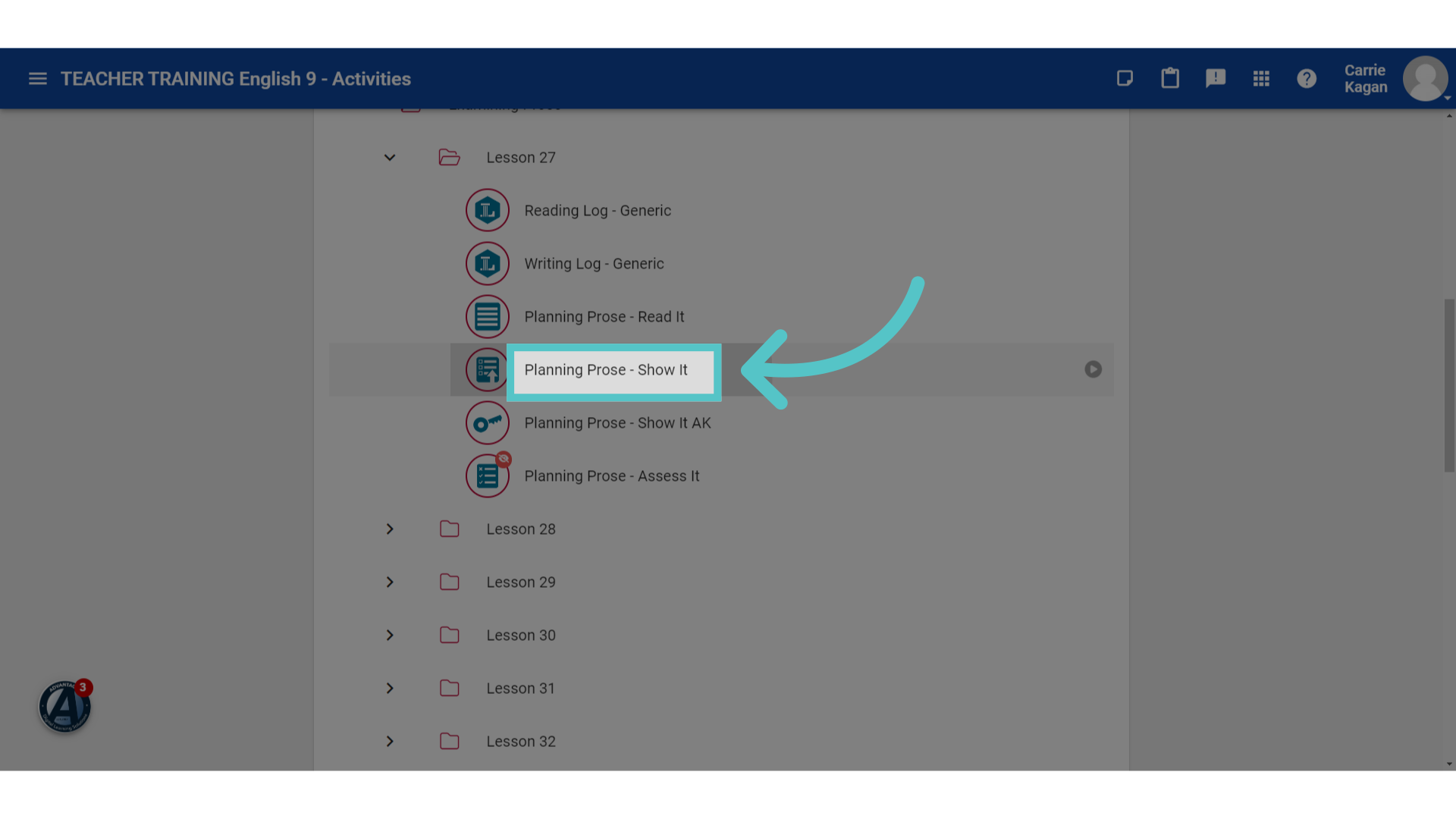The height and width of the screenshot is (819, 1456).
Task: Click the Lesson 28 folder icon
Action: pyautogui.click(x=449, y=529)
